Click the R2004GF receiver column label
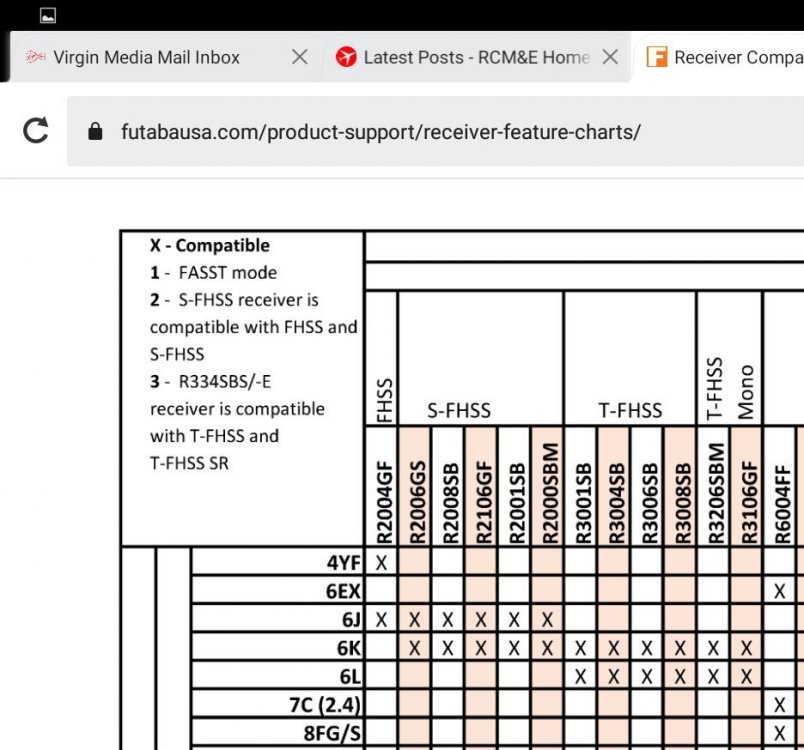 (x=384, y=502)
